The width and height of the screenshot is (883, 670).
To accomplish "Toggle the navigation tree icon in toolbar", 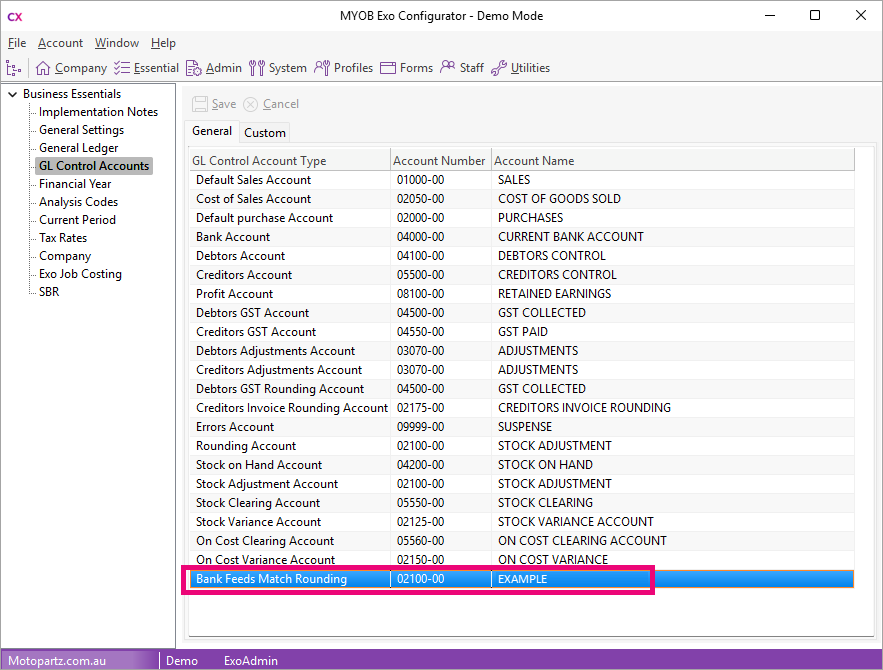I will [x=14, y=68].
